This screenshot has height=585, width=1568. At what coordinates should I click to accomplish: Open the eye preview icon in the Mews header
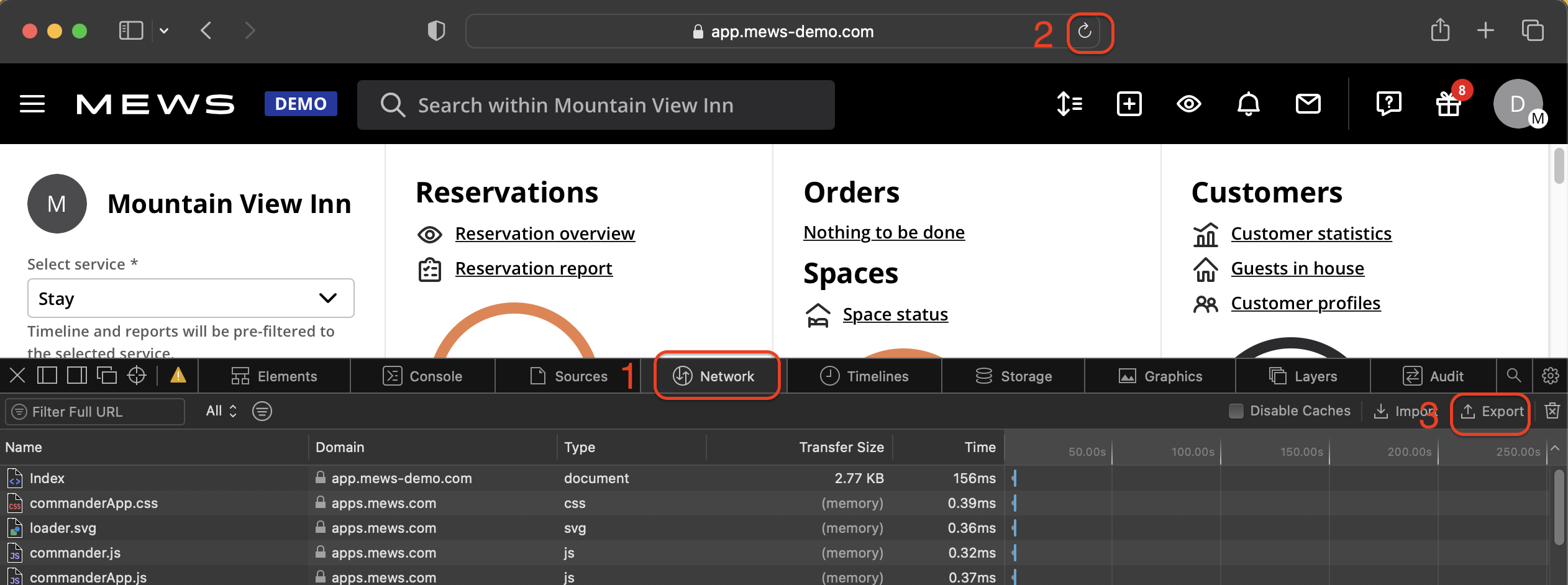tap(1188, 104)
